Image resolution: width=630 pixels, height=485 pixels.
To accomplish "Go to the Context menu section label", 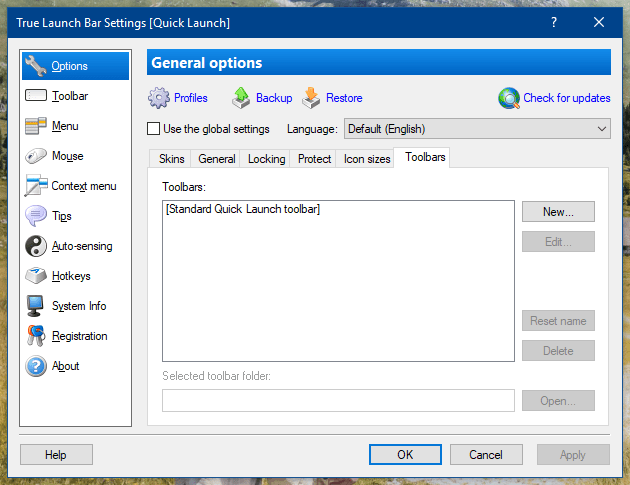I will (84, 186).
